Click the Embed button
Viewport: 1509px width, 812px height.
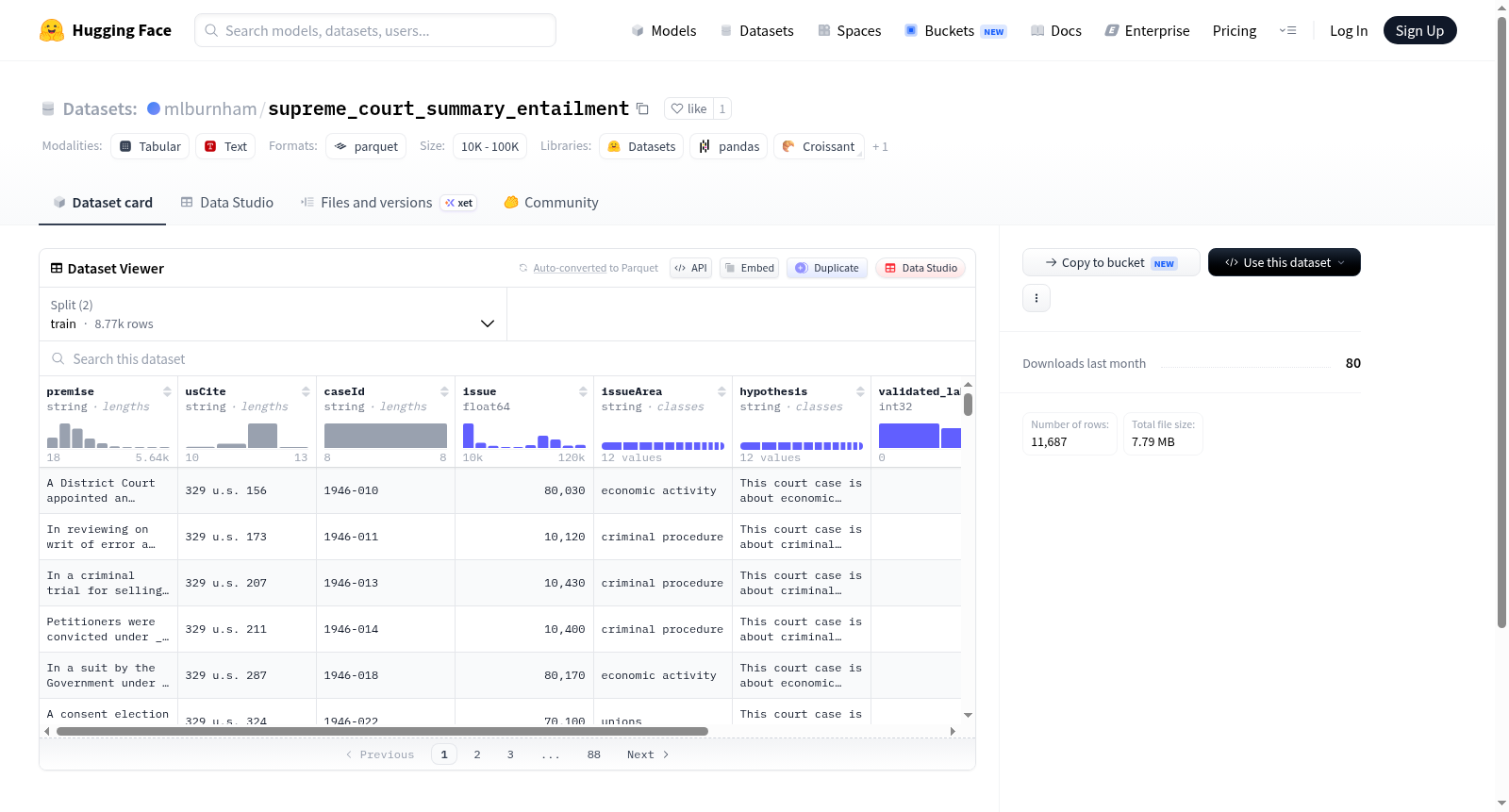coord(749,268)
